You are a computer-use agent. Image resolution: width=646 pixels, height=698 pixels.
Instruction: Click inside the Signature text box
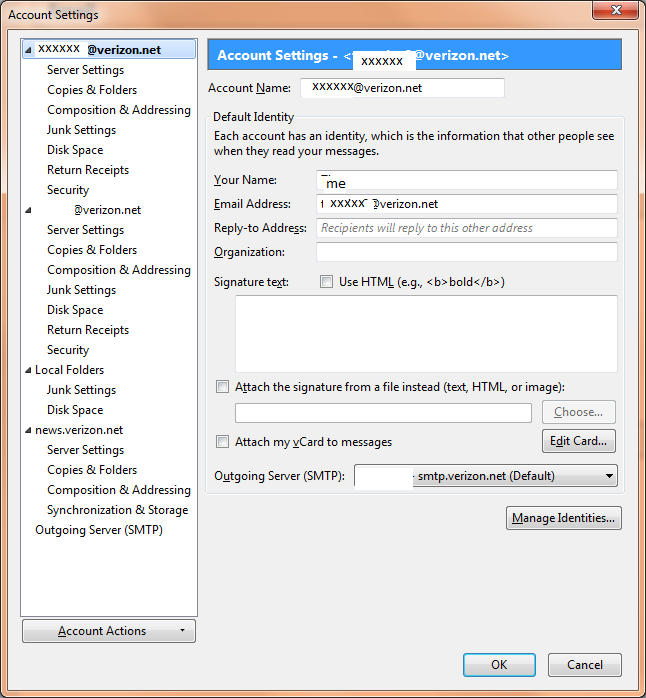426,333
